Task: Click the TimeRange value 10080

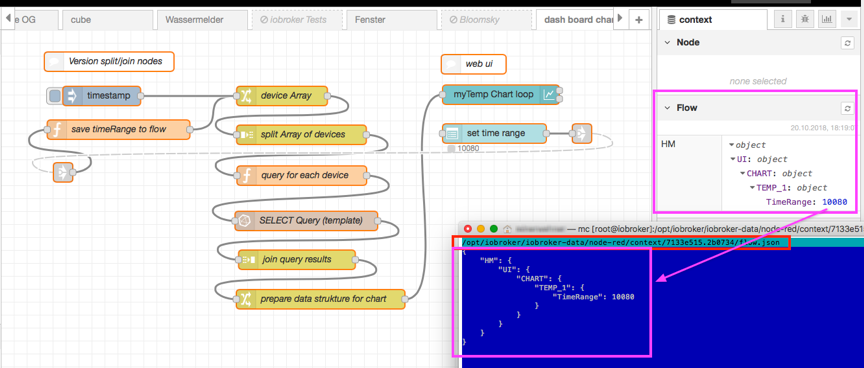Action: 835,202
